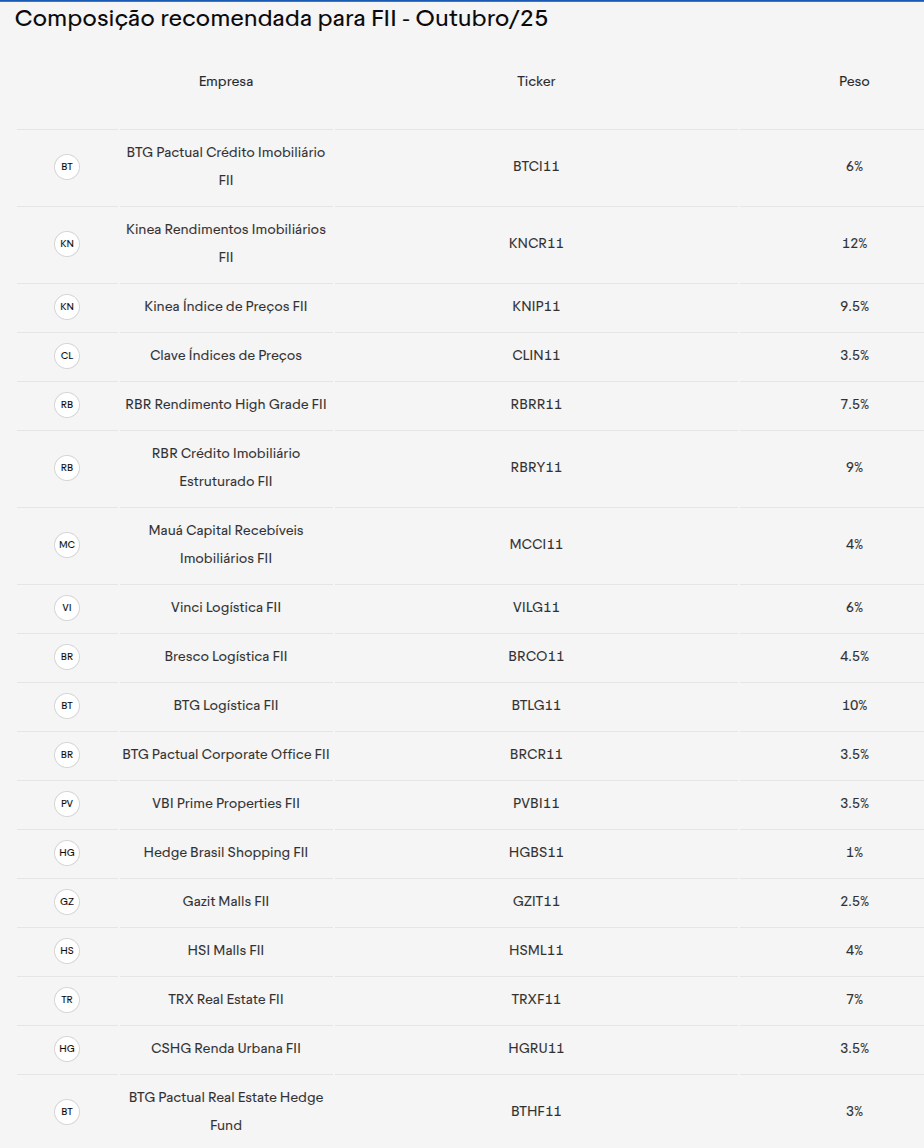
Task: Click the Empresa column header
Action: 226,82
